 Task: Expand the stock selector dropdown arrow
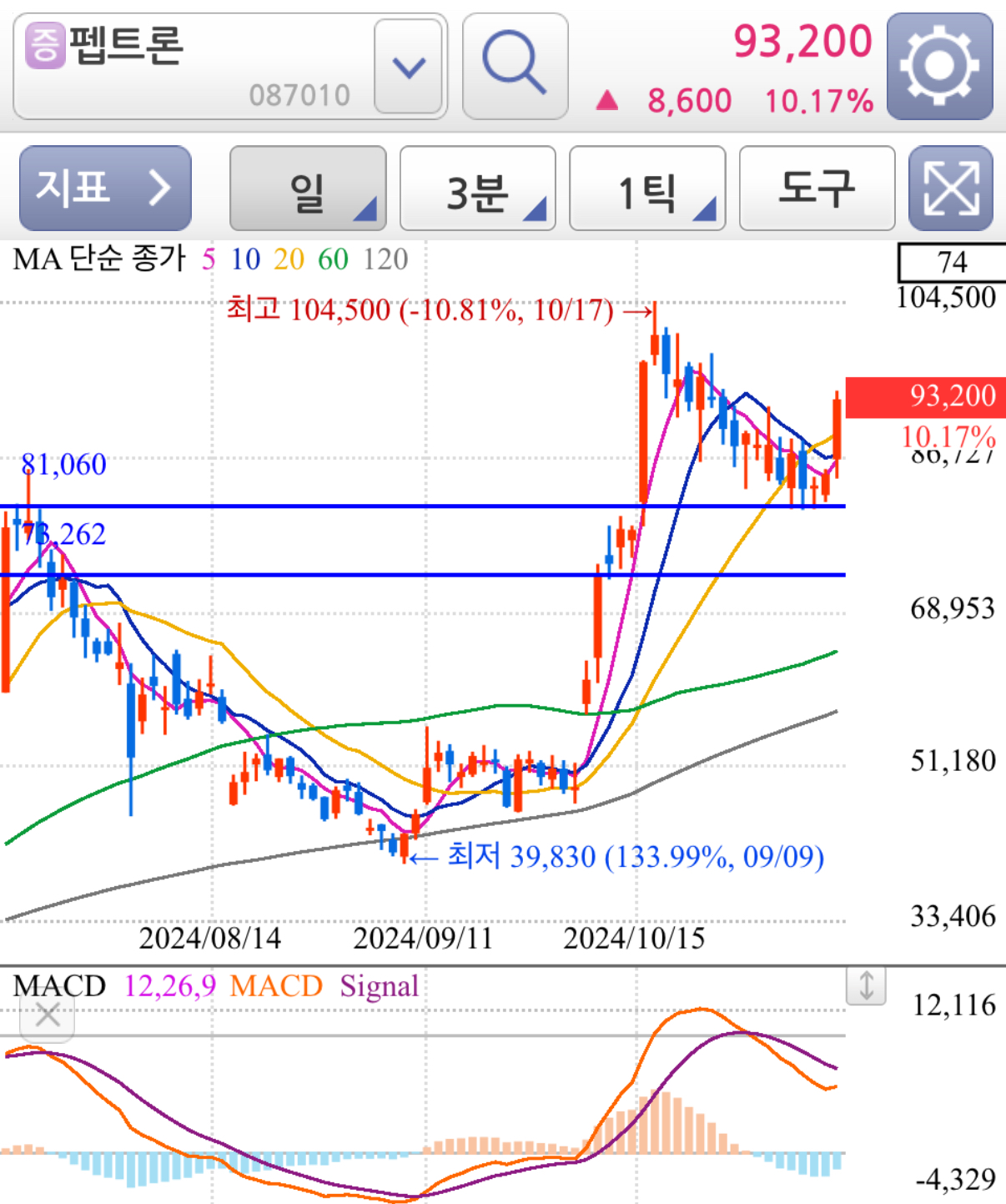pyautogui.click(x=408, y=67)
